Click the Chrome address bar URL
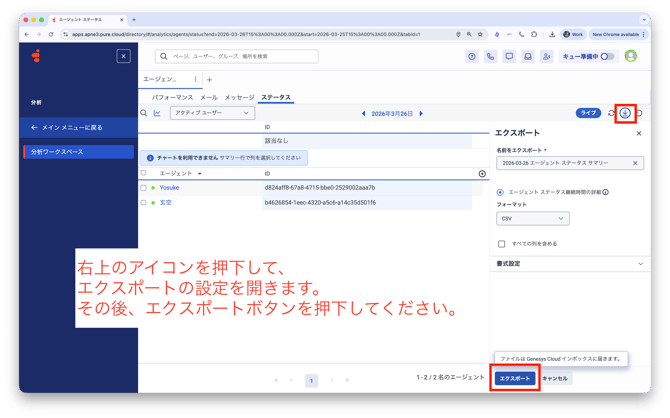The image size is (670, 418). pos(246,34)
